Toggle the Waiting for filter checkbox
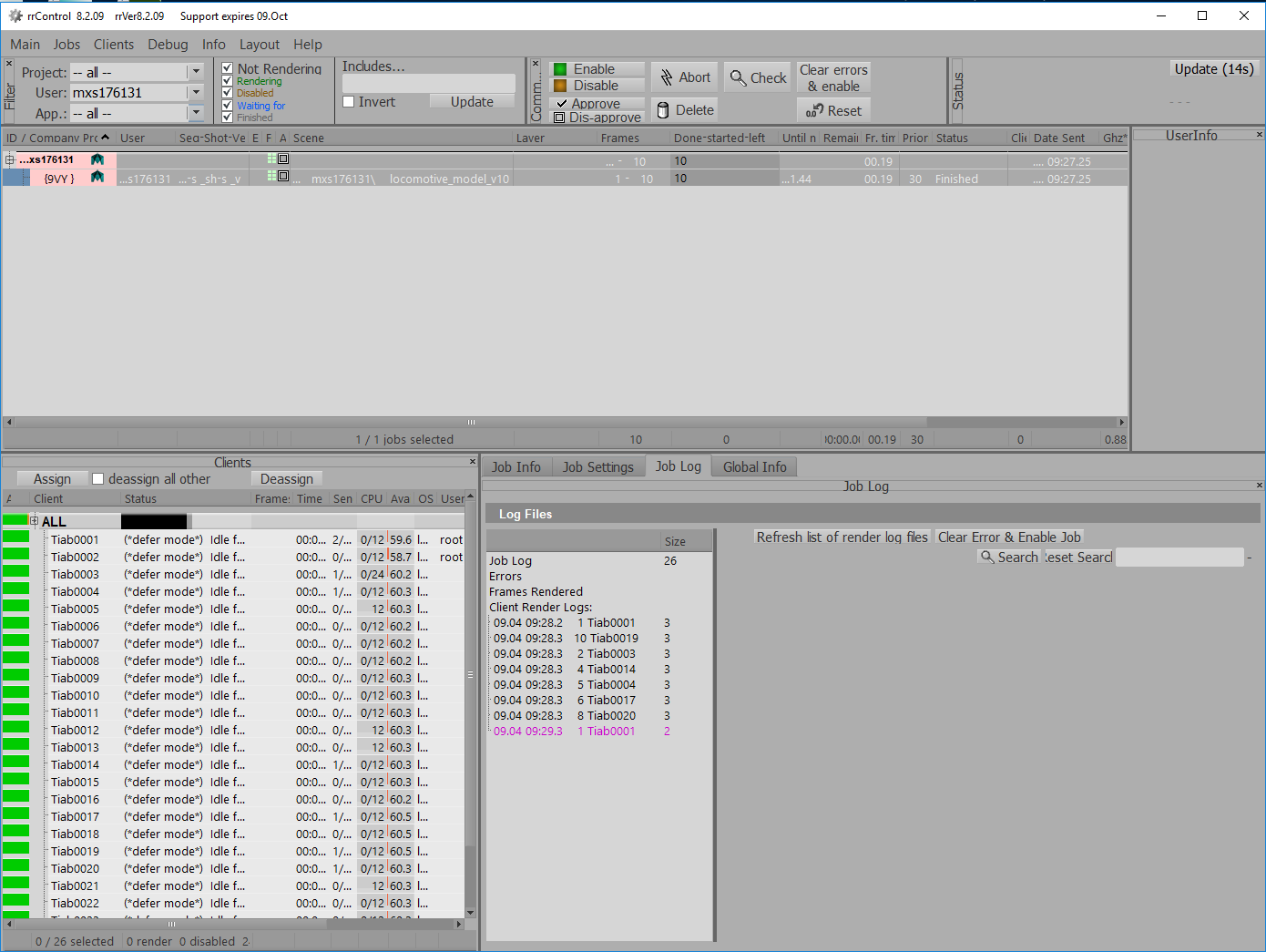This screenshot has height=952, width=1266. point(228,106)
